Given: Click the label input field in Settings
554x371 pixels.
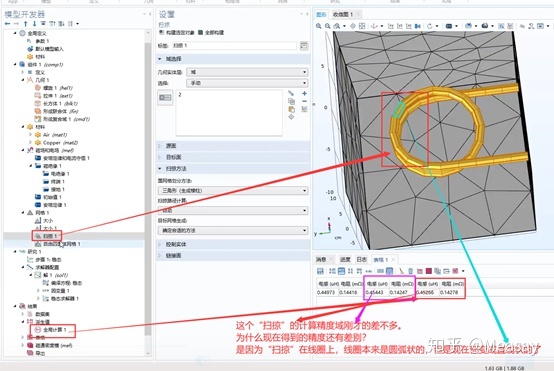Looking at the screenshot, I should pyautogui.click(x=234, y=46).
